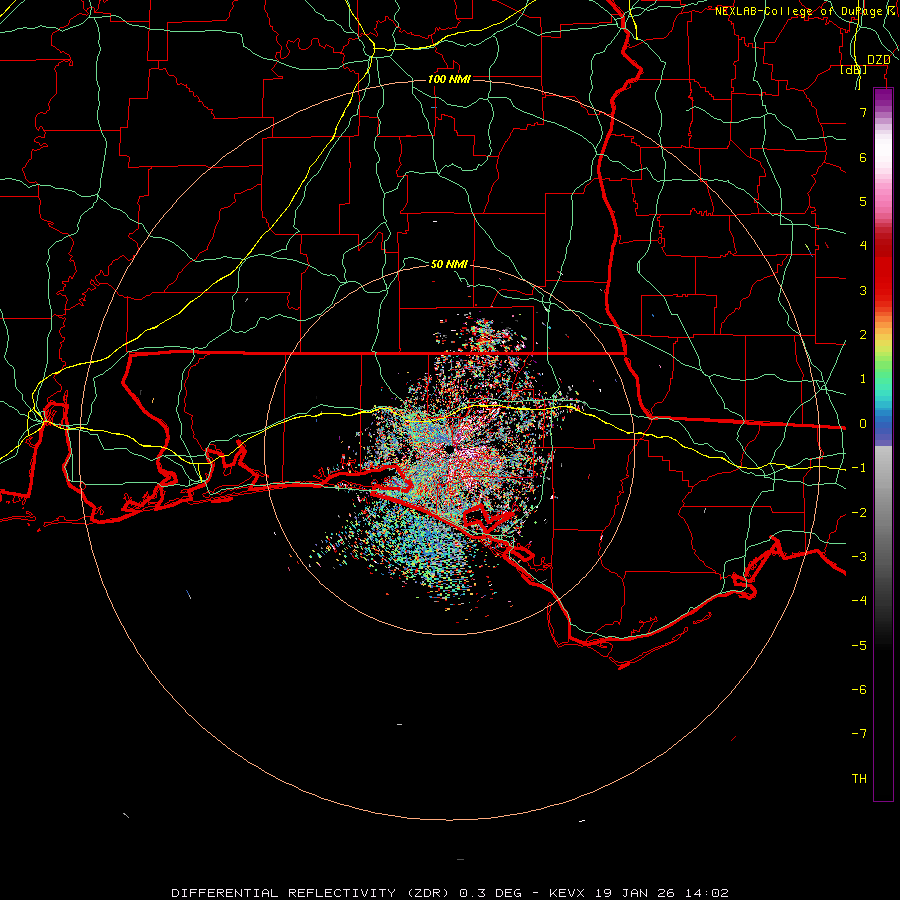The height and width of the screenshot is (900, 900).
Task: Click the -7 scale label
Action: coord(859,734)
